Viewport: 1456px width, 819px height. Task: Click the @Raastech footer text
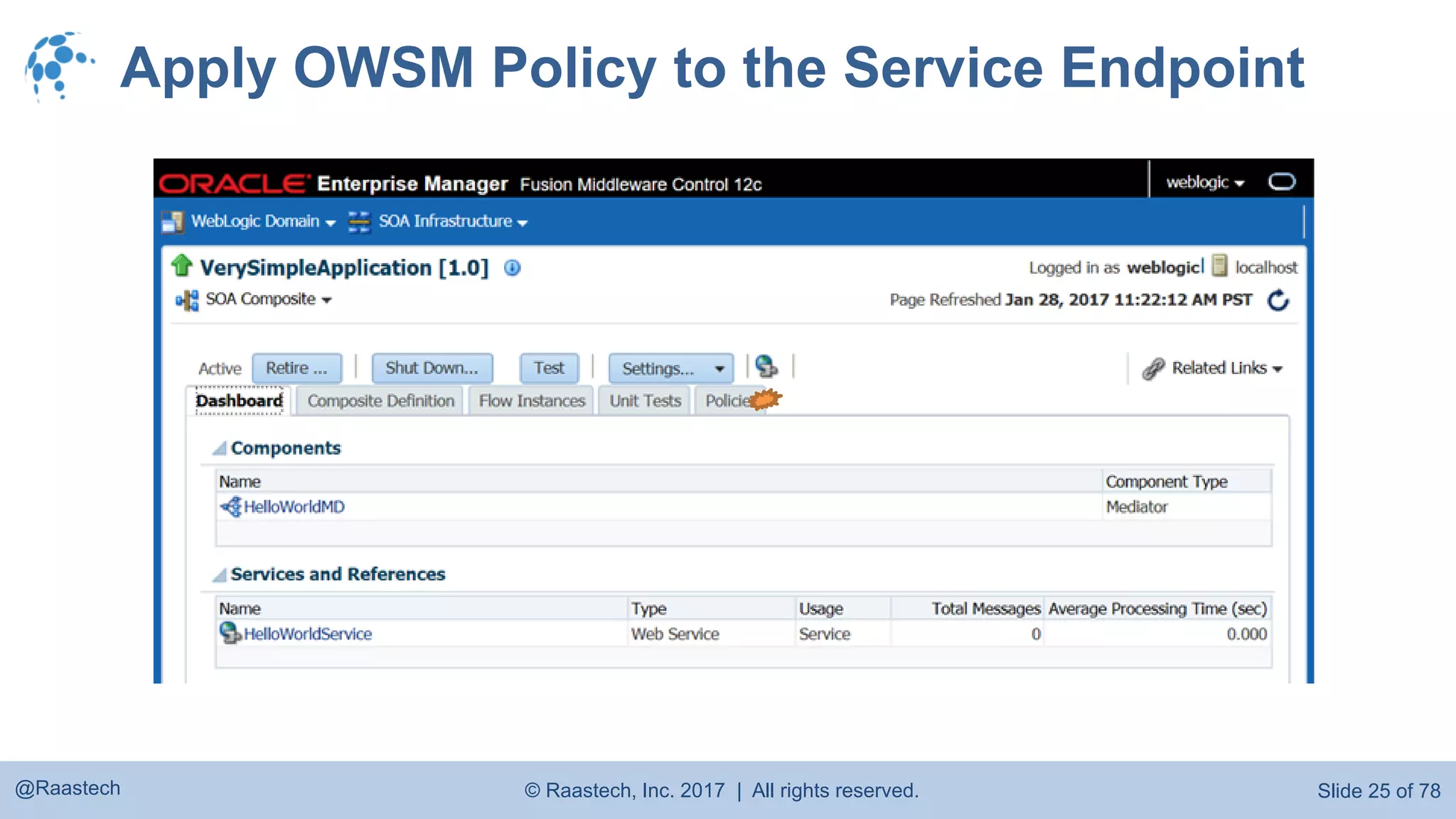[68, 788]
